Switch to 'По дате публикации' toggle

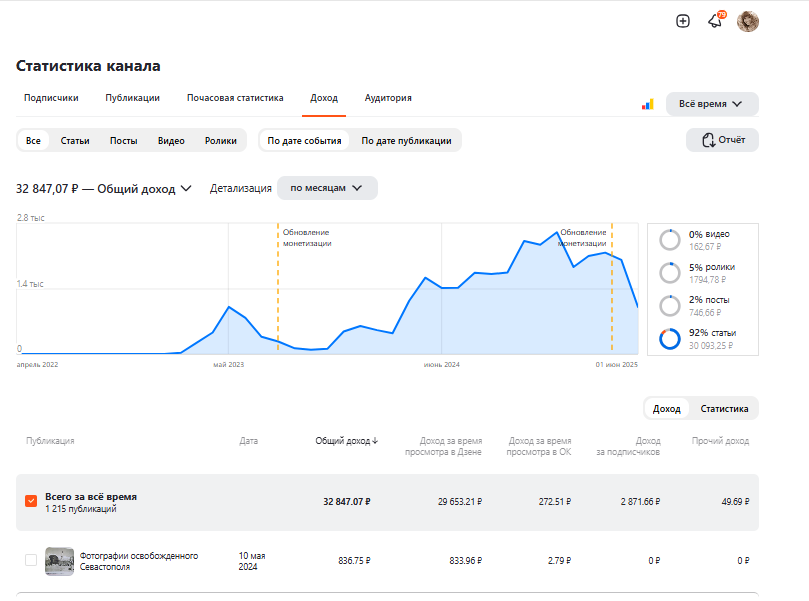coord(406,141)
